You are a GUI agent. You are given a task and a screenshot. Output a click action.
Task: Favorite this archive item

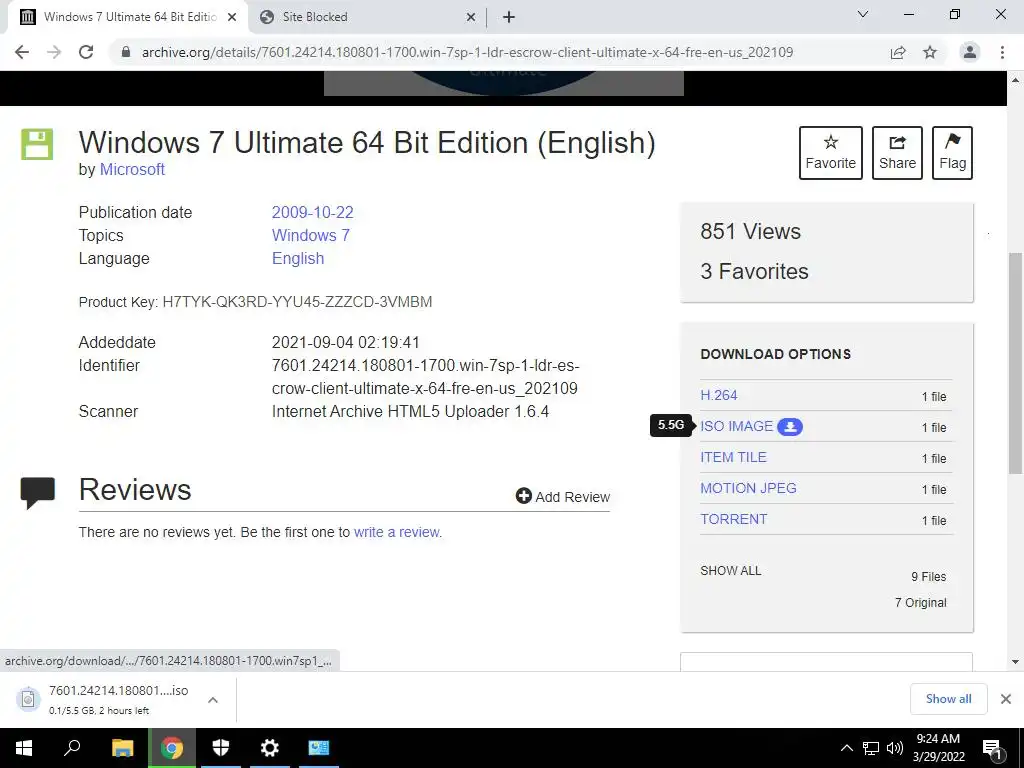tap(830, 153)
